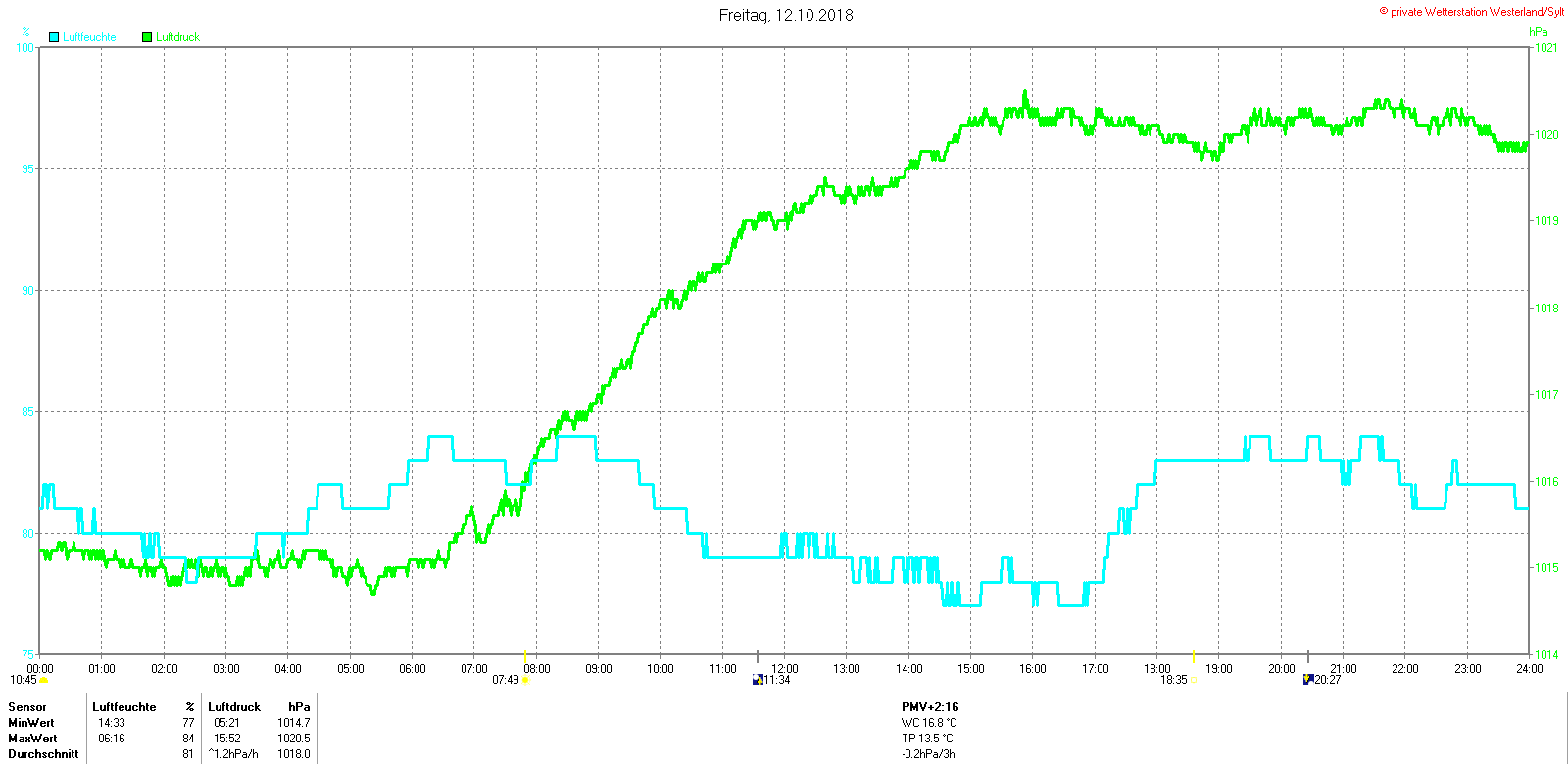Click the minimum humidity time '14:33'
This screenshot has width=1568, height=764.
point(112,723)
